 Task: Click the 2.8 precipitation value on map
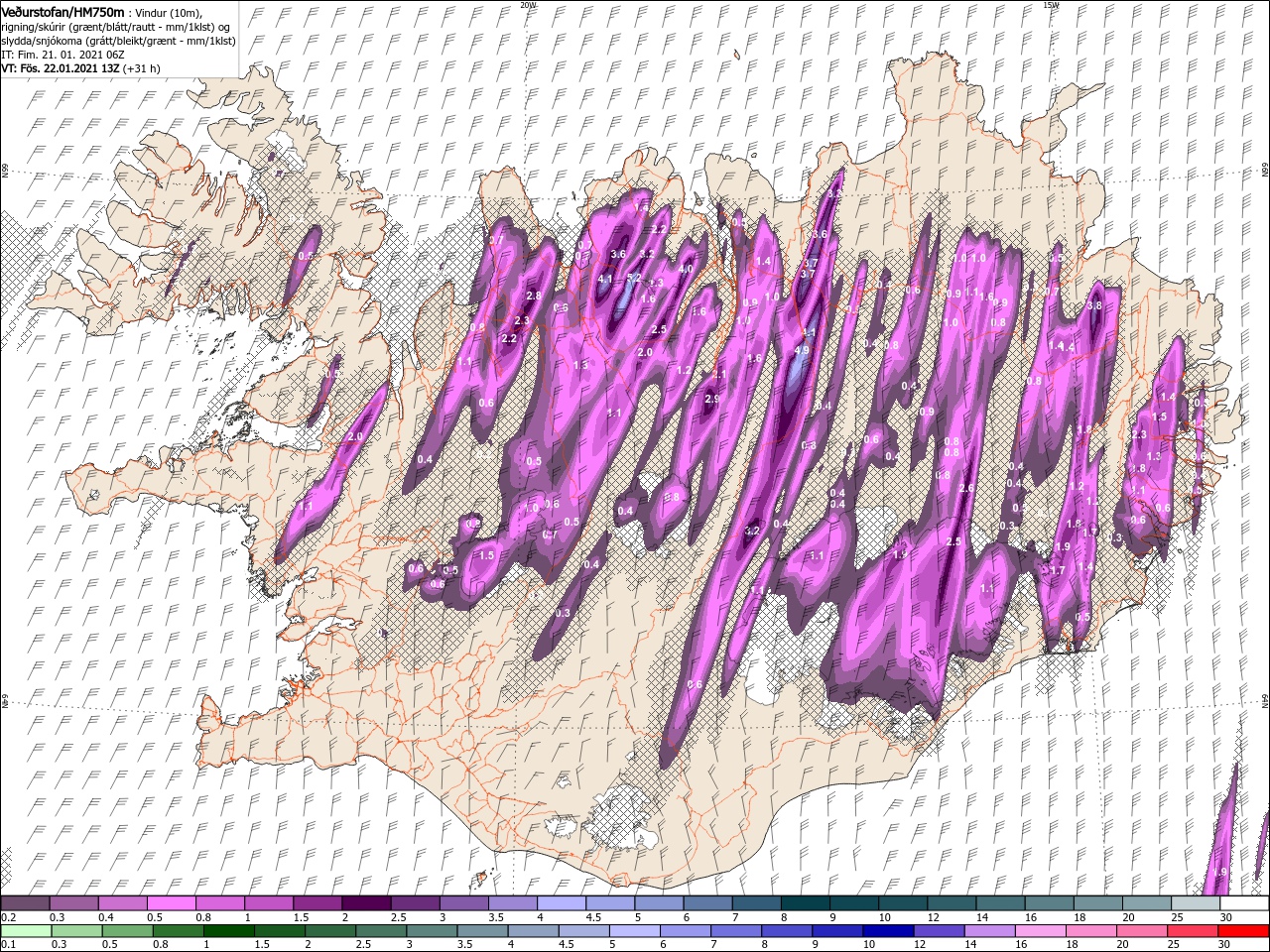(x=533, y=296)
